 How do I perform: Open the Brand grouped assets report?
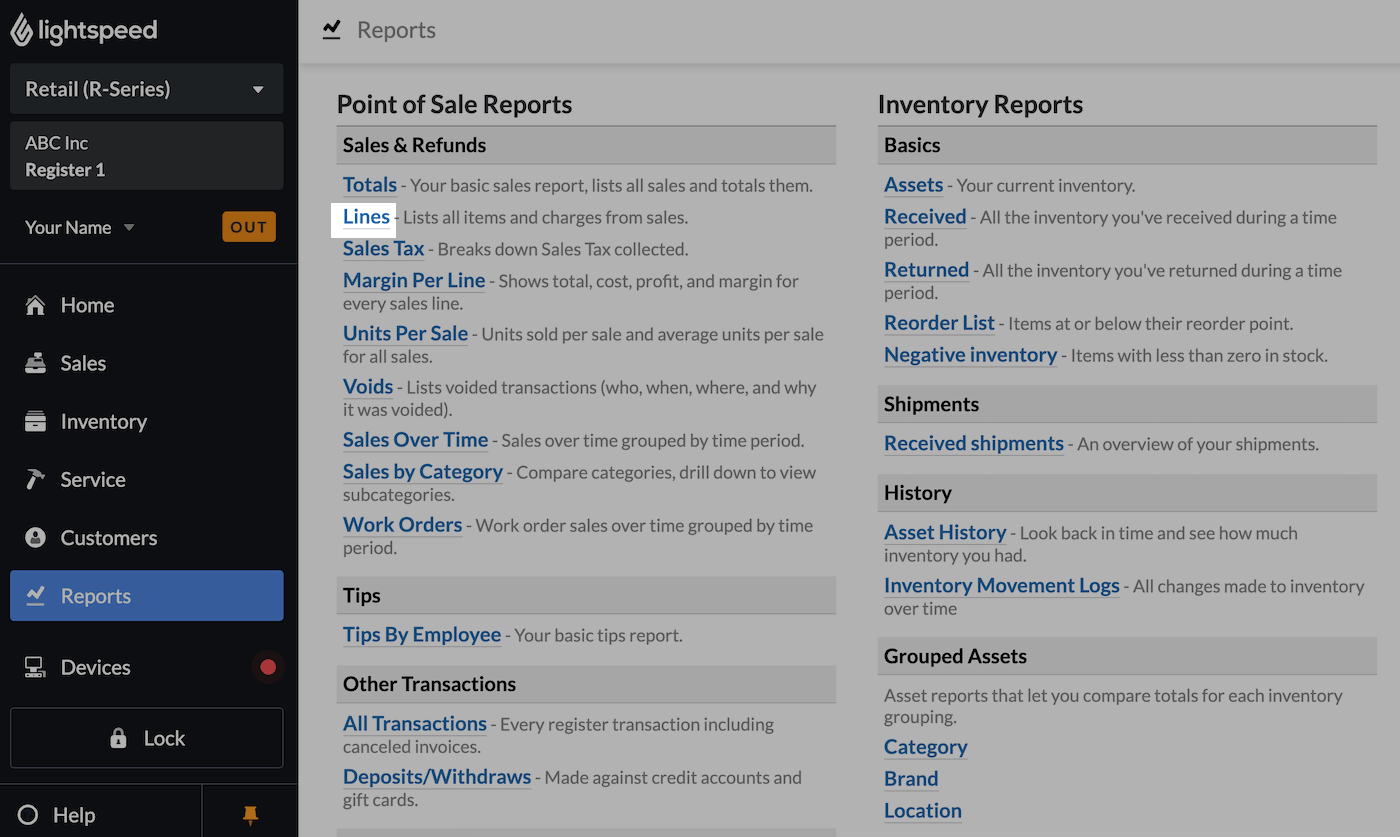tap(911, 779)
